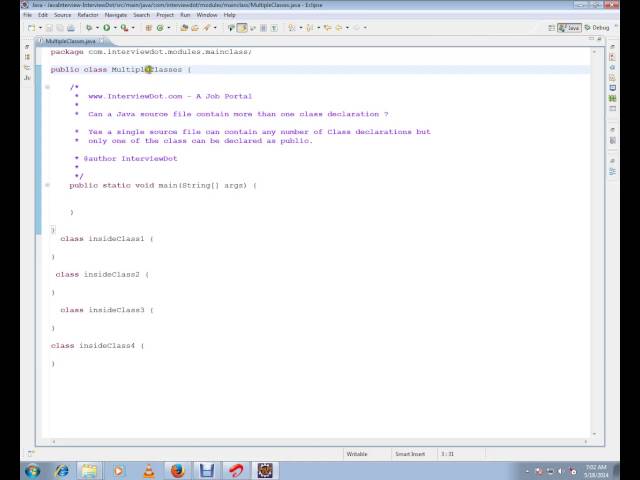Open Internet Explorer from the taskbar

[x=62, y=471]
